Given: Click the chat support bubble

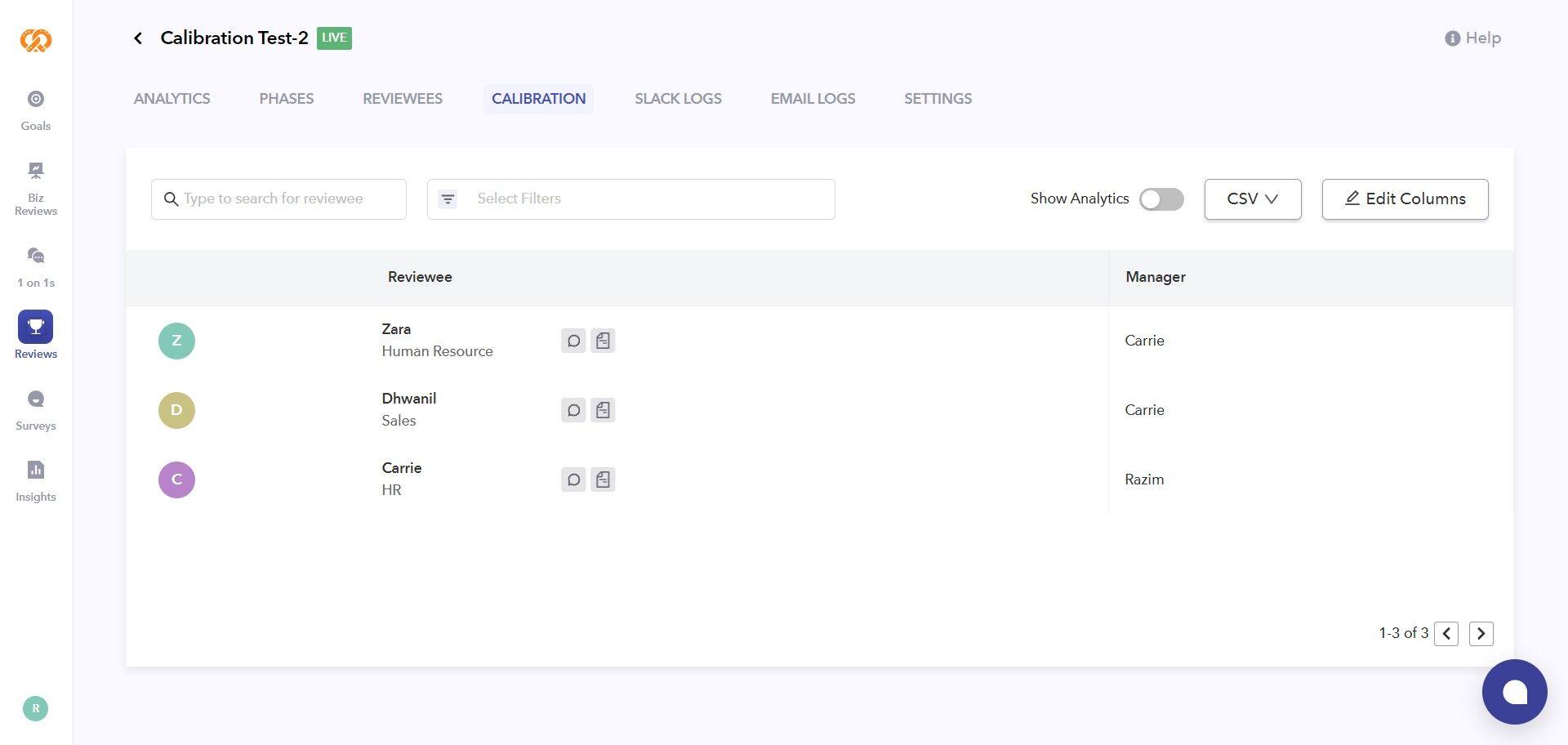Looking at the screenshot, I should (x=1514, y=692).
